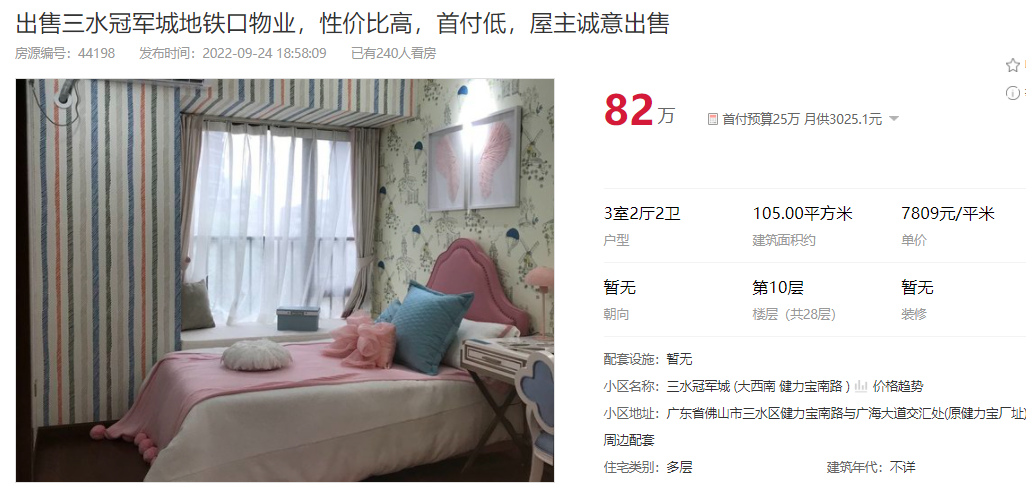Click the 第10层 floor information
This screenshot has width=1026, height=487.
coord(777,287)
